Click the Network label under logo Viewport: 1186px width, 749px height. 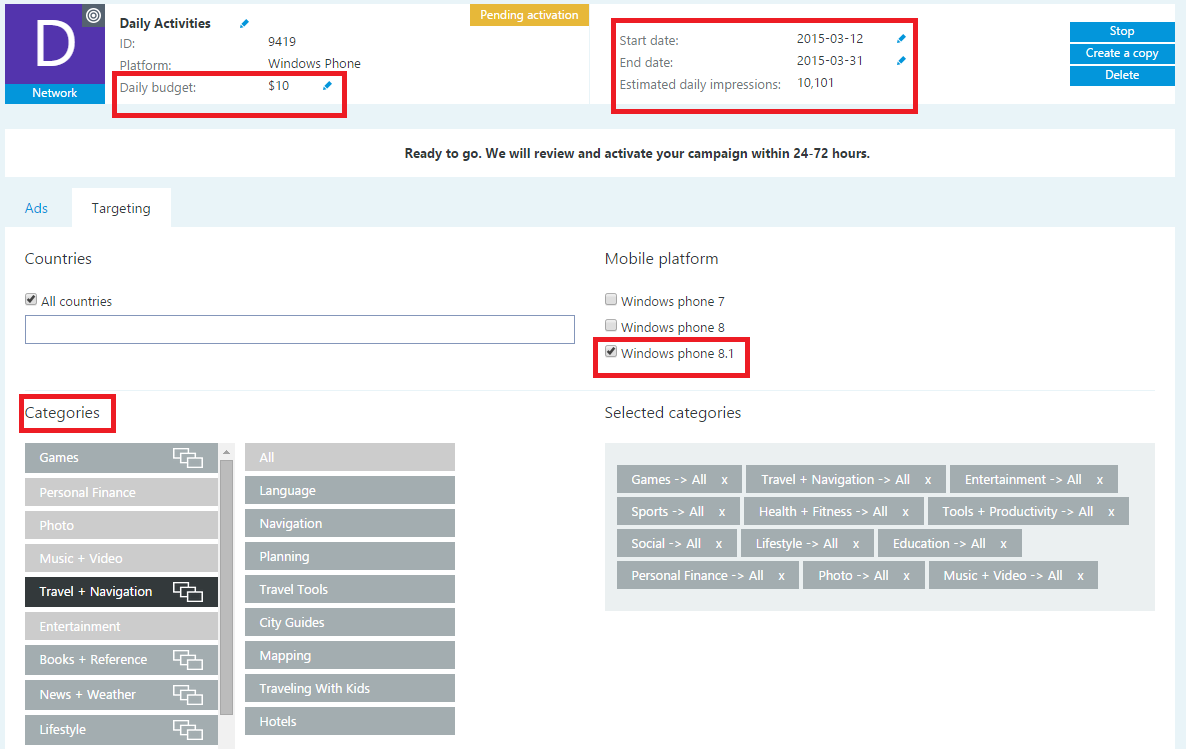click(54, 93)
